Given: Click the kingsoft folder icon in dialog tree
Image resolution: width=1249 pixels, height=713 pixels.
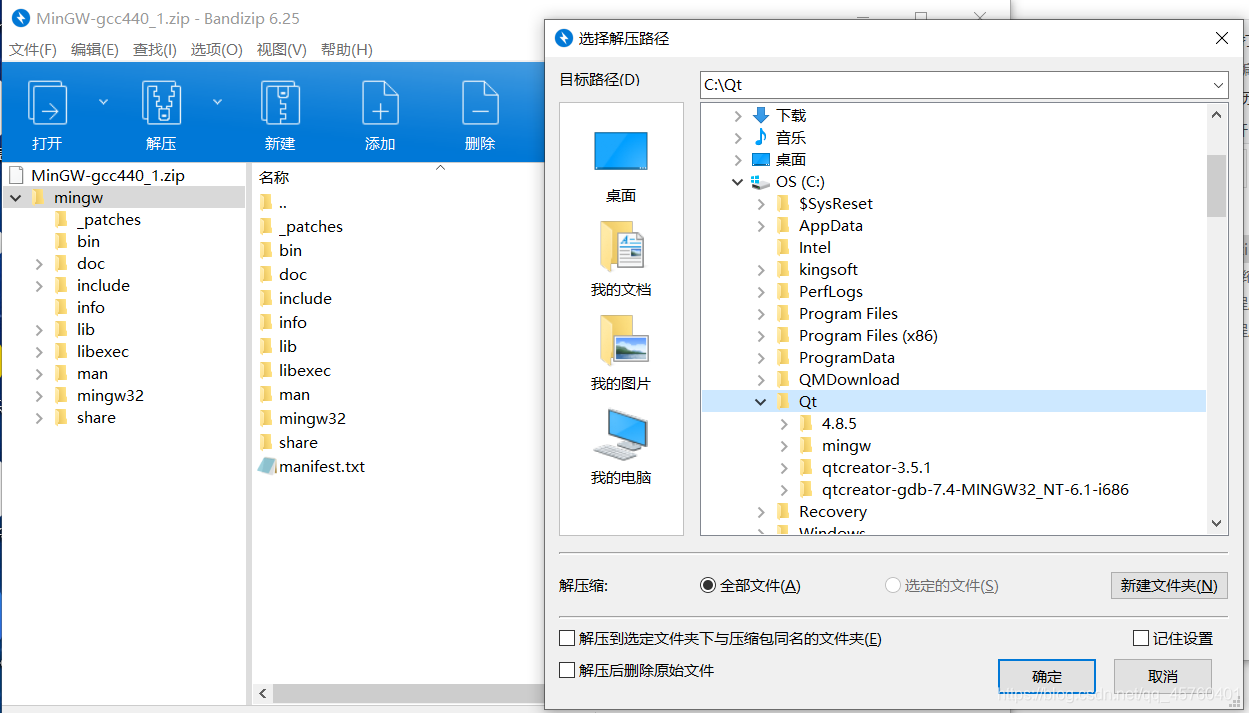Looking at the screenshot, I should point(784,270).
